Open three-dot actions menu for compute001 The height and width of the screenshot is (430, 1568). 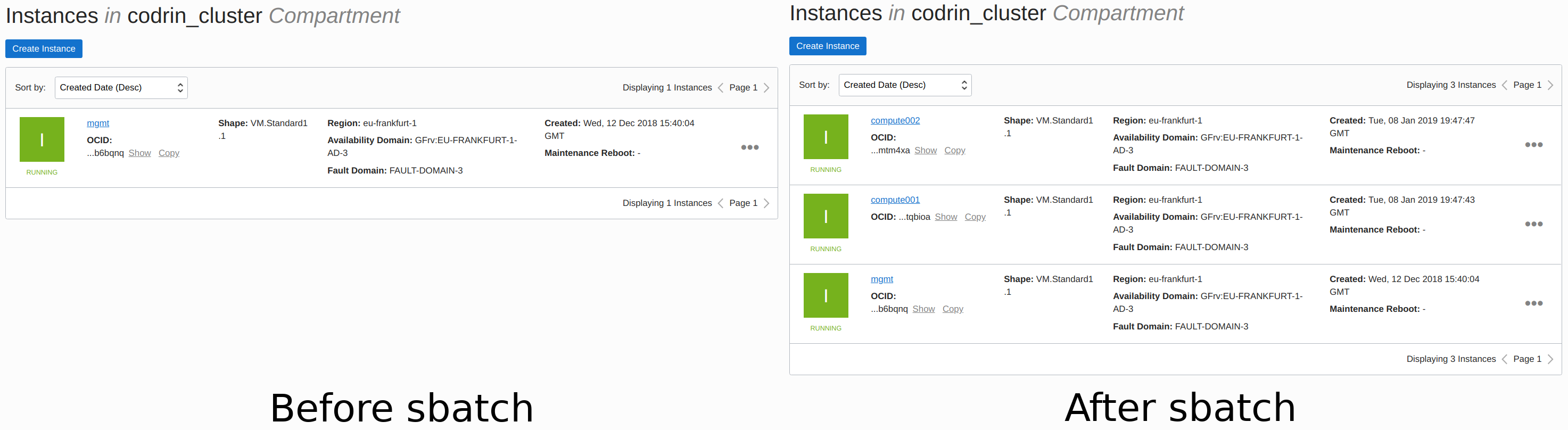click(x=1533, y=224)
